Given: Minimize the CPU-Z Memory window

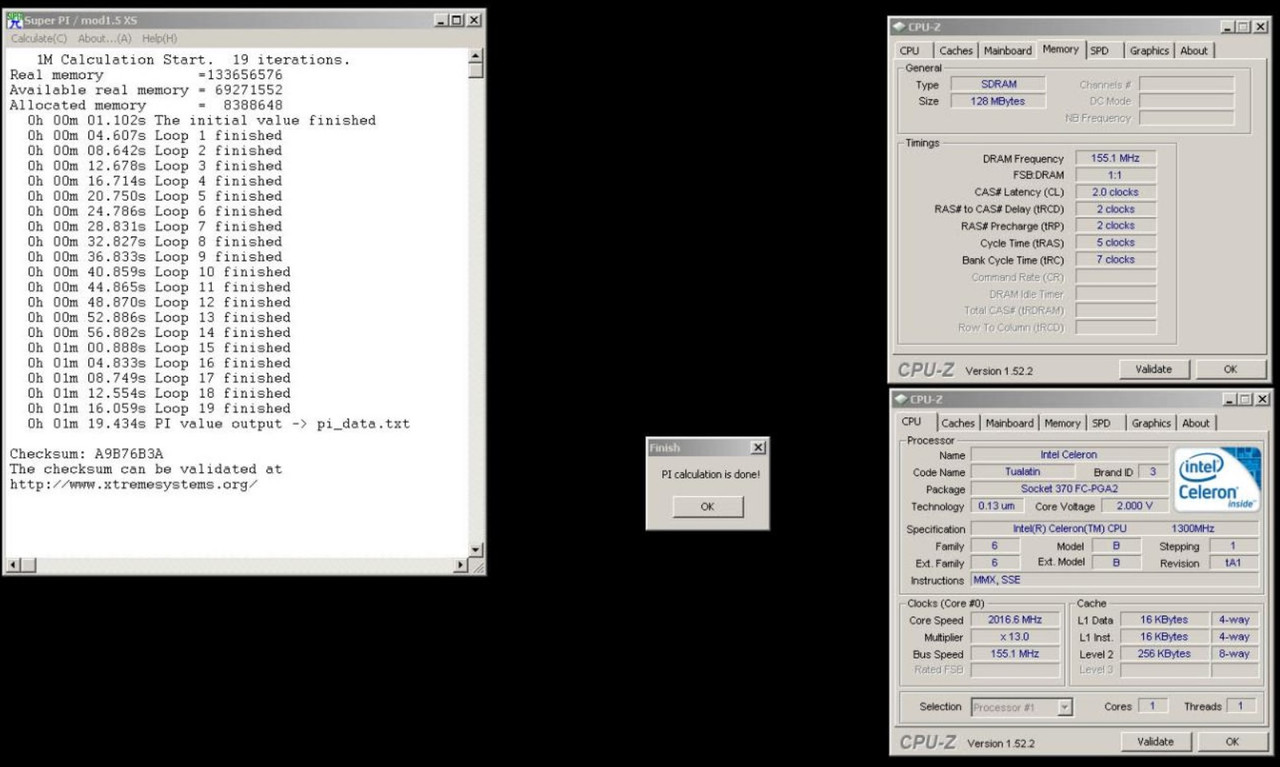Looking at the screenshot, I should 1229,27.
